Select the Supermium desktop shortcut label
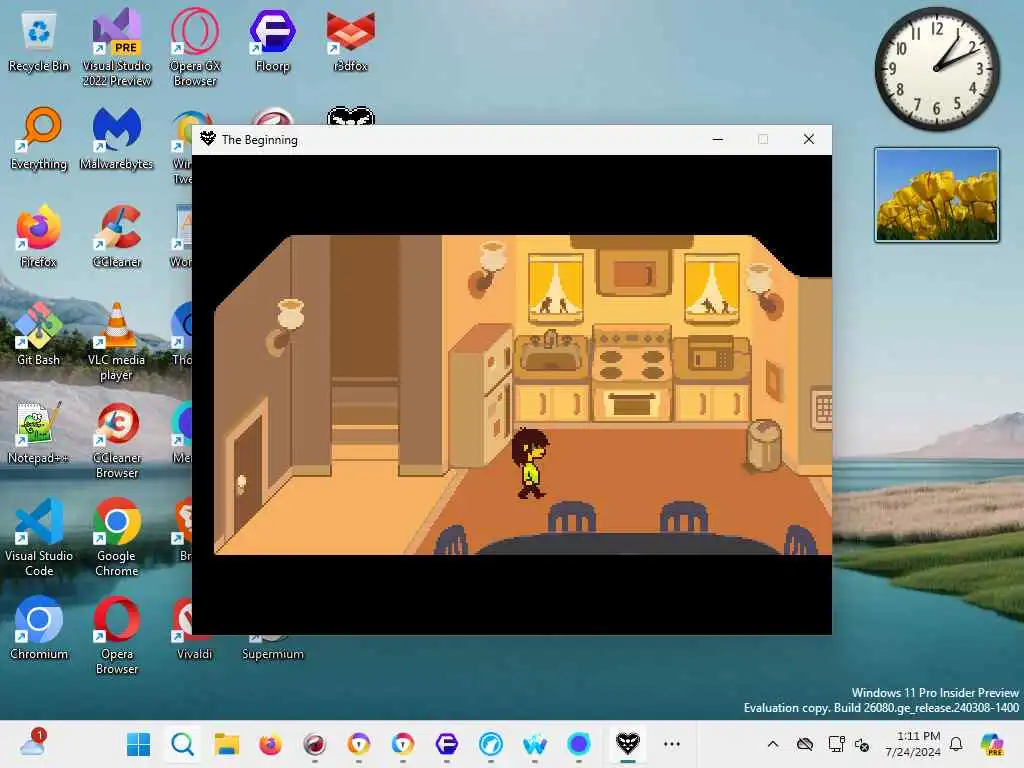1024x768 pixels. (273, 654)
